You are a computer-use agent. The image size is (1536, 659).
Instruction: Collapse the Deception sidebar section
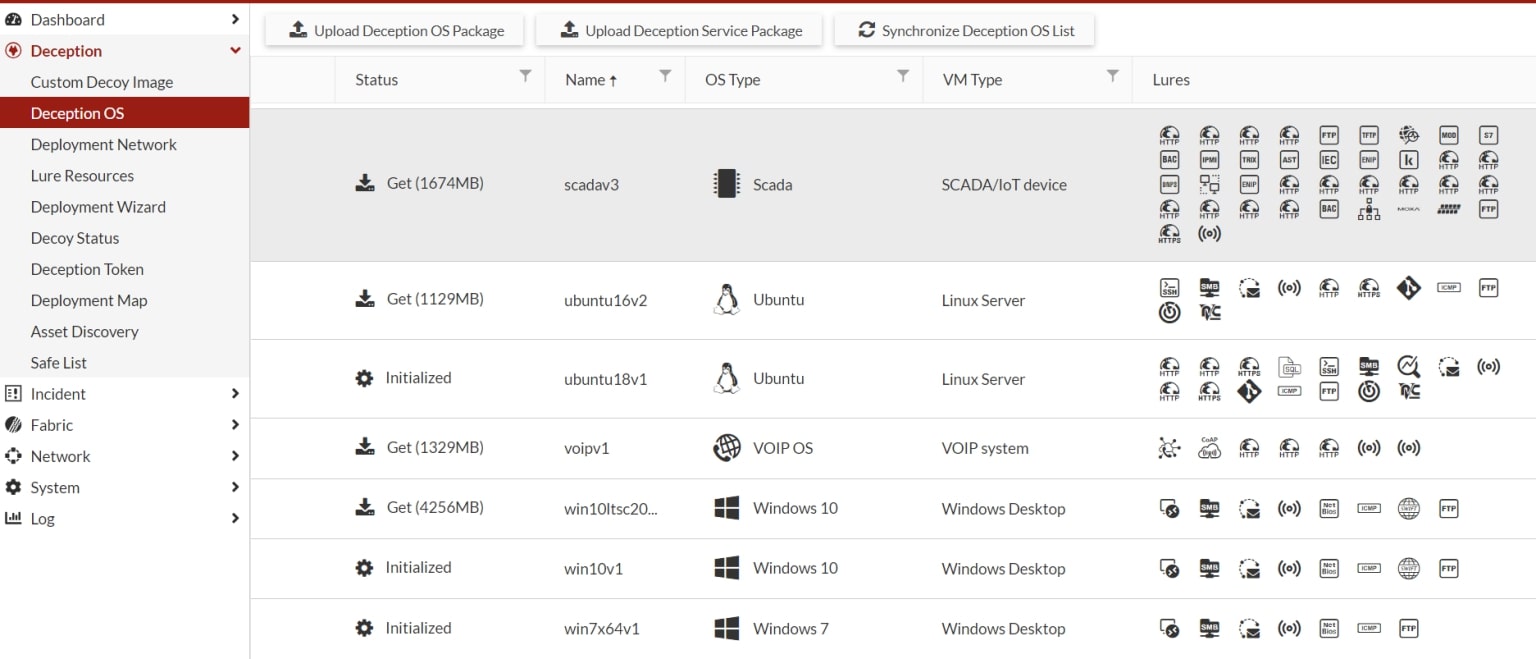(x=235, y=51)
